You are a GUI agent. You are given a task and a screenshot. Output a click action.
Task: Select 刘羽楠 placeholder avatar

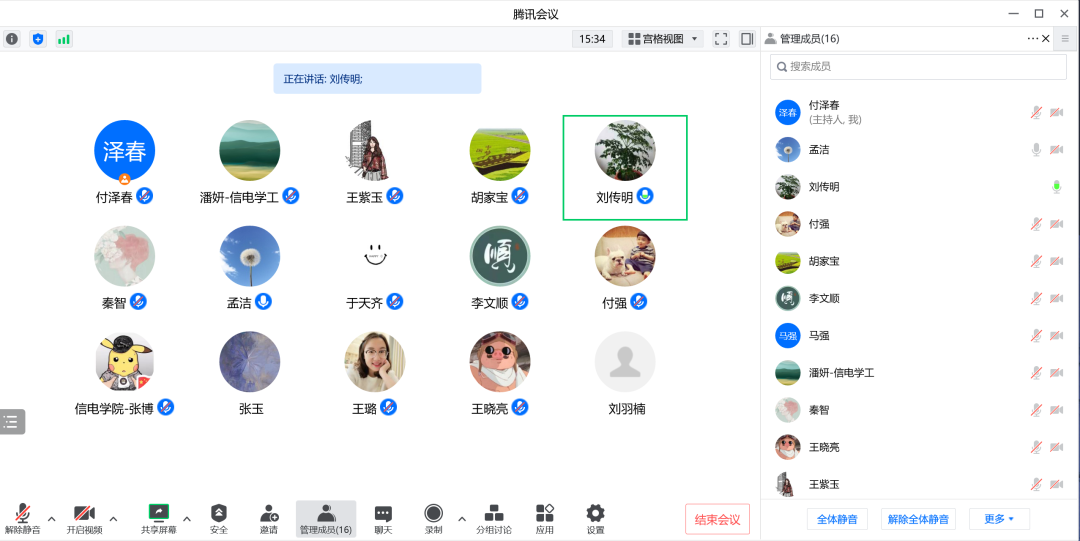[625, 362]
